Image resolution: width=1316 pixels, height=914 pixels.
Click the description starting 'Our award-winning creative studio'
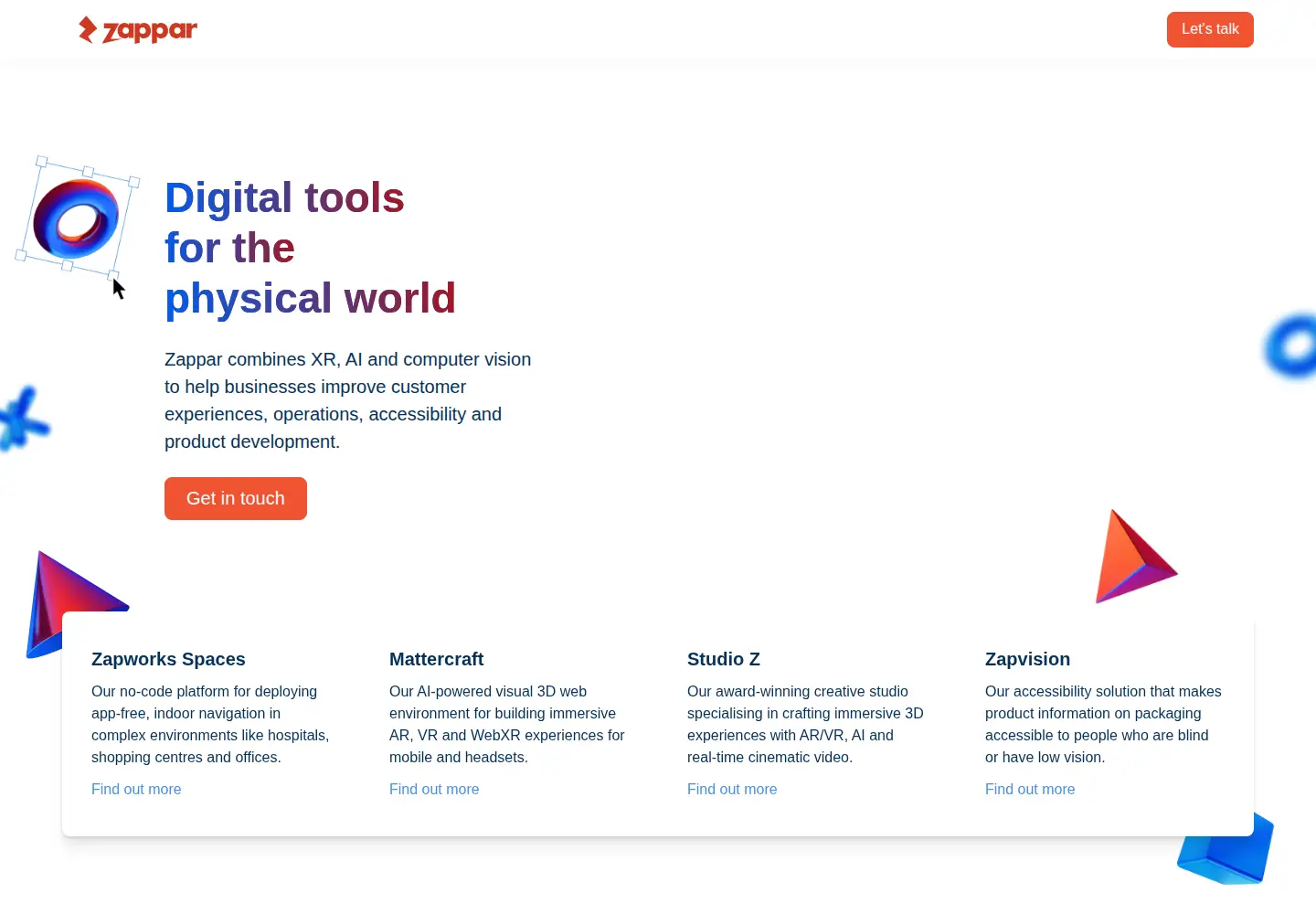805,724
